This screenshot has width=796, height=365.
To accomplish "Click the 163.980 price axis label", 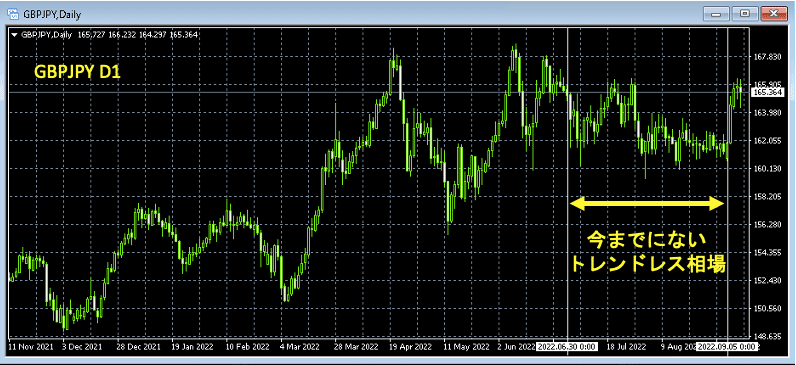I will [767, 113].
